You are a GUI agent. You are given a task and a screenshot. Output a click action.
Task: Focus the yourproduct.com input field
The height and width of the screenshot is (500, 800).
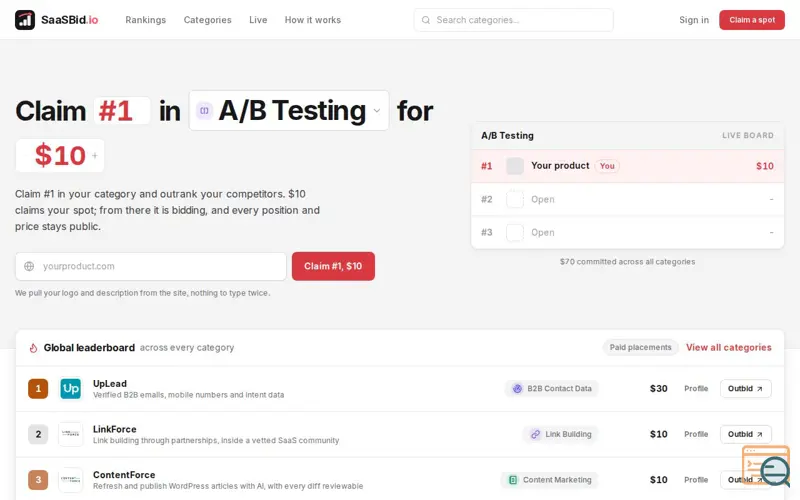pyautogui.click(x=151, y=266)
